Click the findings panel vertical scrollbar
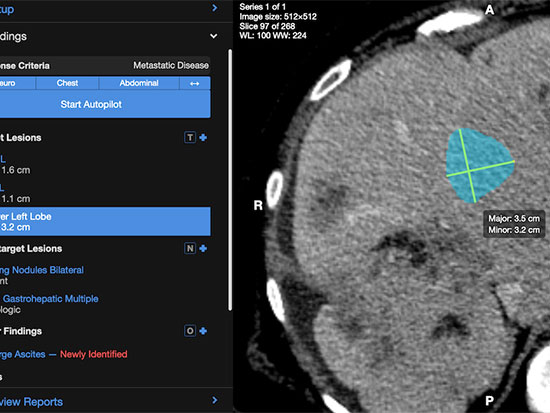The height and width of the screenshot is (413, 550). click(230, 180)
